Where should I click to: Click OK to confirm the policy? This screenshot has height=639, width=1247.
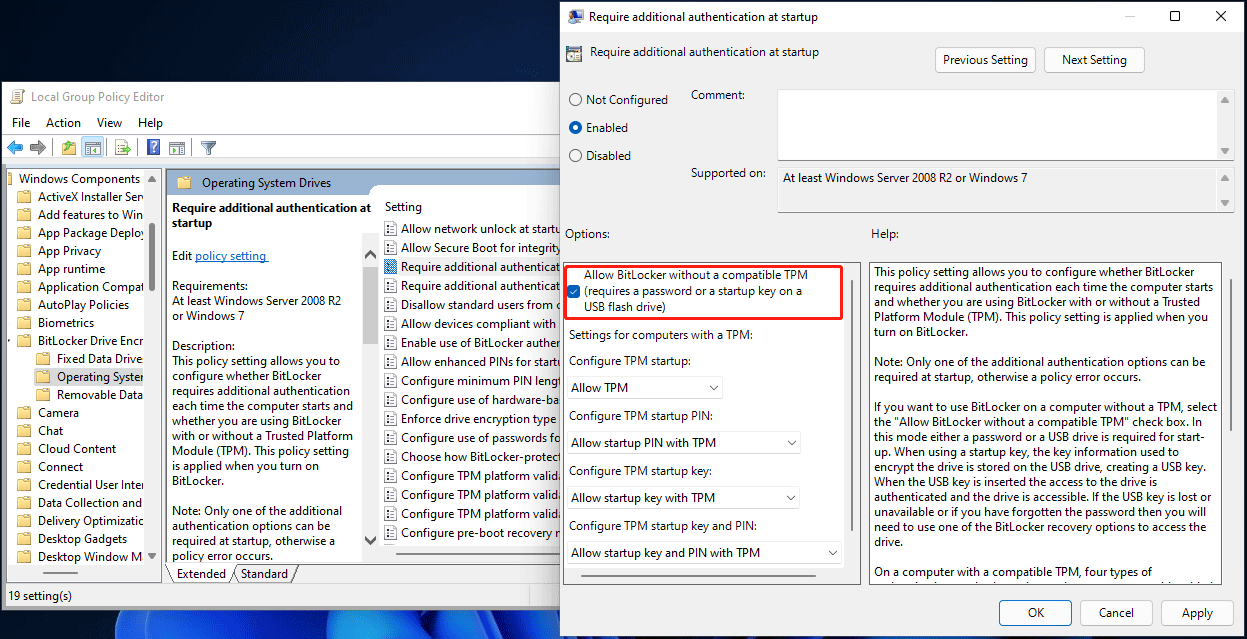coord(1036,613)
